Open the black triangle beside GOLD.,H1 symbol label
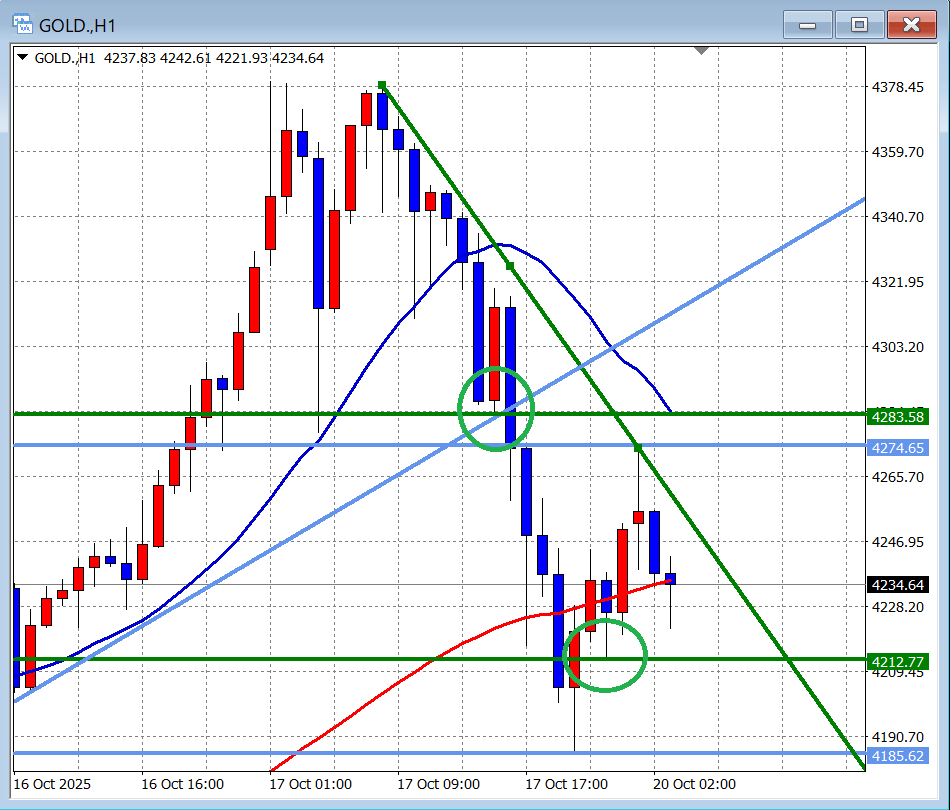The width and height of the screenshot is (950, 810). [x=24, y=58]
